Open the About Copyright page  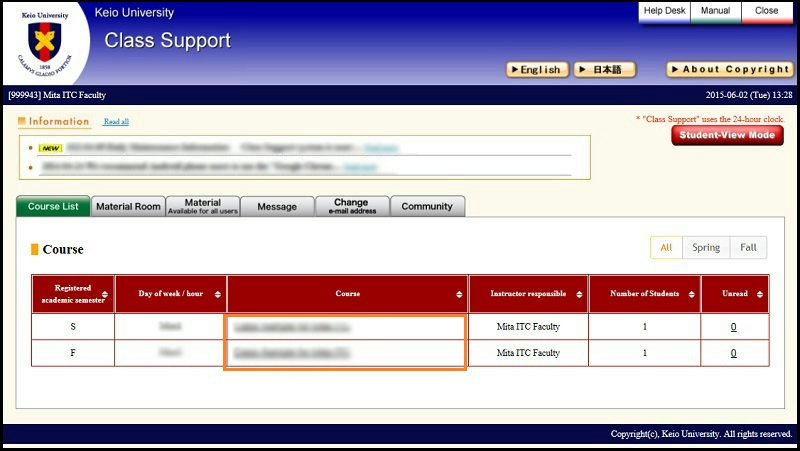(x=730, y=70)
